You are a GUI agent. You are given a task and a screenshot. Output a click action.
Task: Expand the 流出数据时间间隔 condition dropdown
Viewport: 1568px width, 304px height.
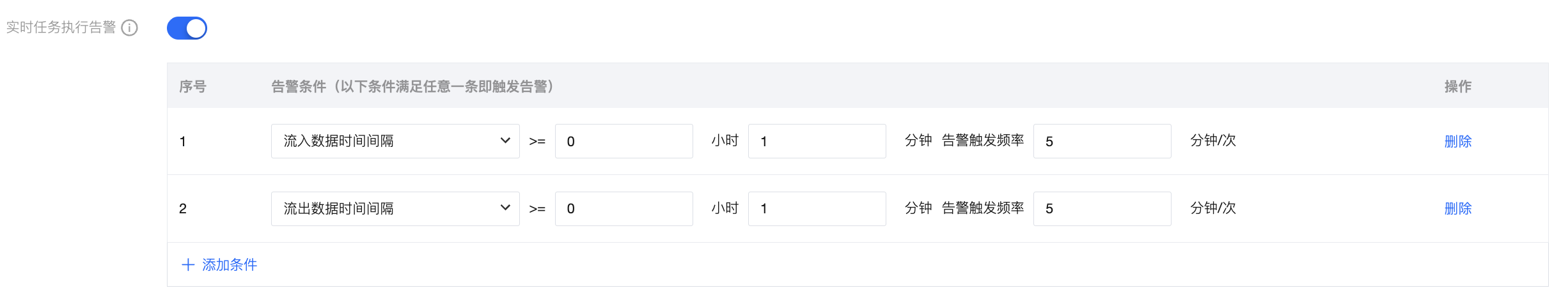pyautogui.click(x=395, y=209)
